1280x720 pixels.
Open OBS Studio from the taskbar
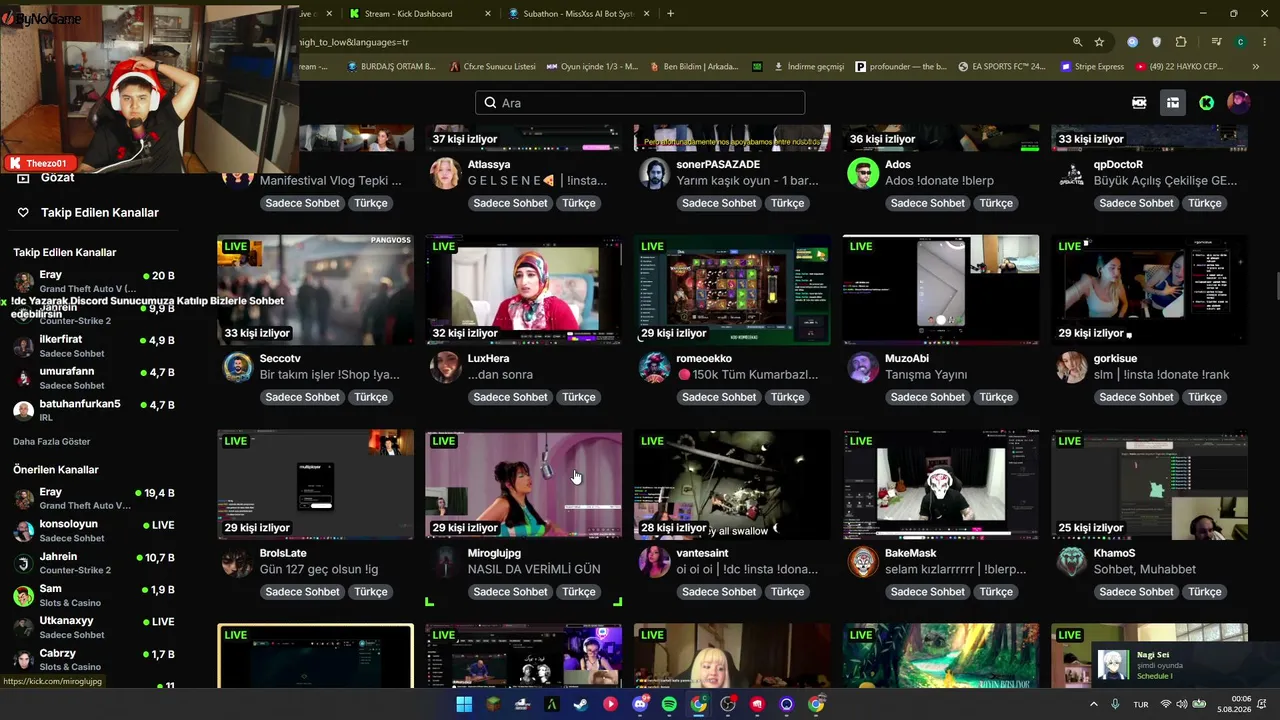[728, 704]
